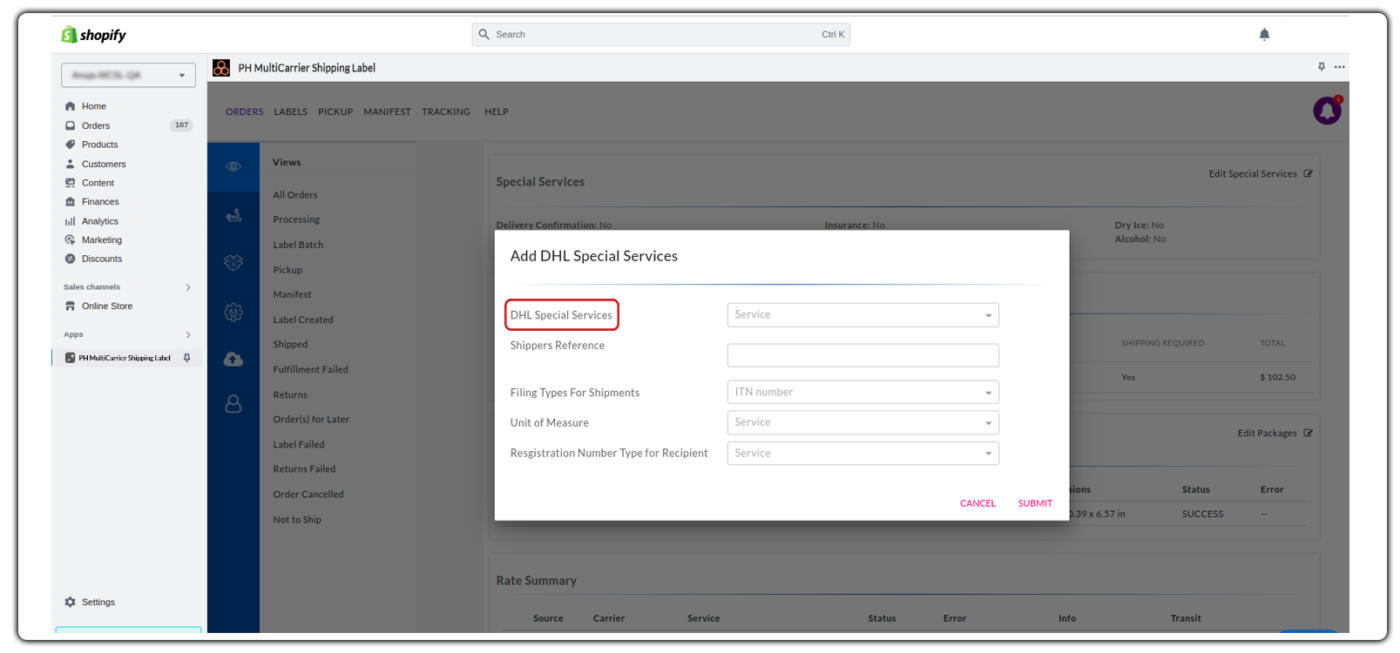
Task: Select Processing view
Action: pos(296,219)
